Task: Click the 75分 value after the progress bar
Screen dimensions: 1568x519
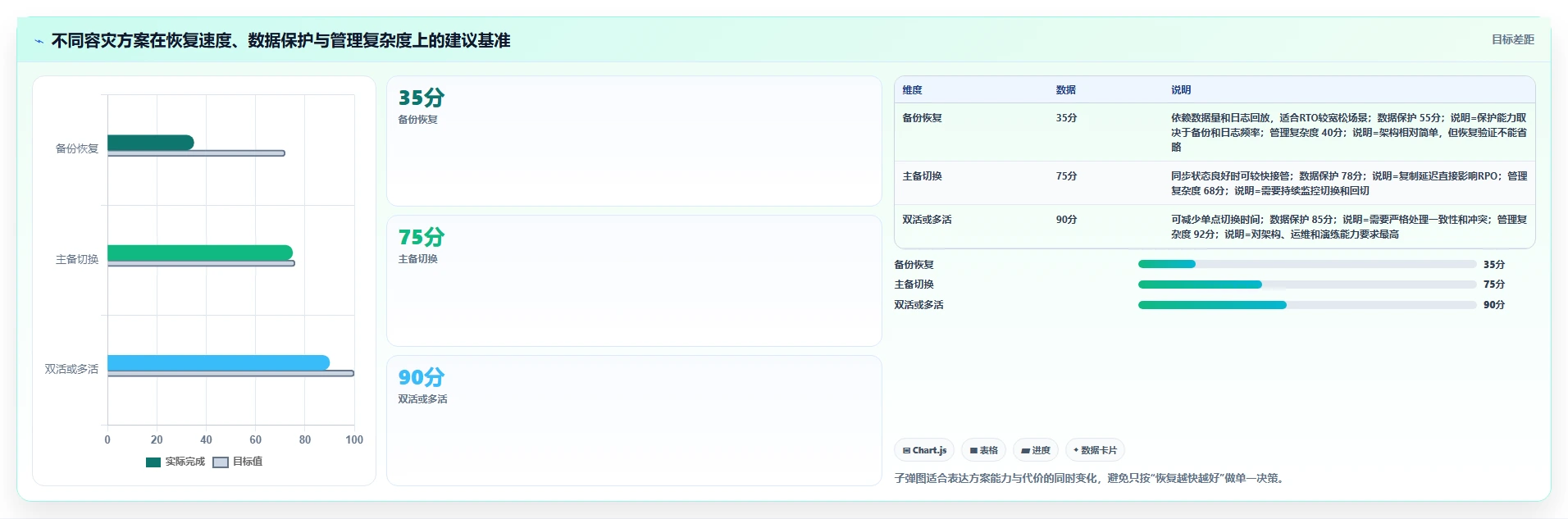Action: [x=1494, y=285]
